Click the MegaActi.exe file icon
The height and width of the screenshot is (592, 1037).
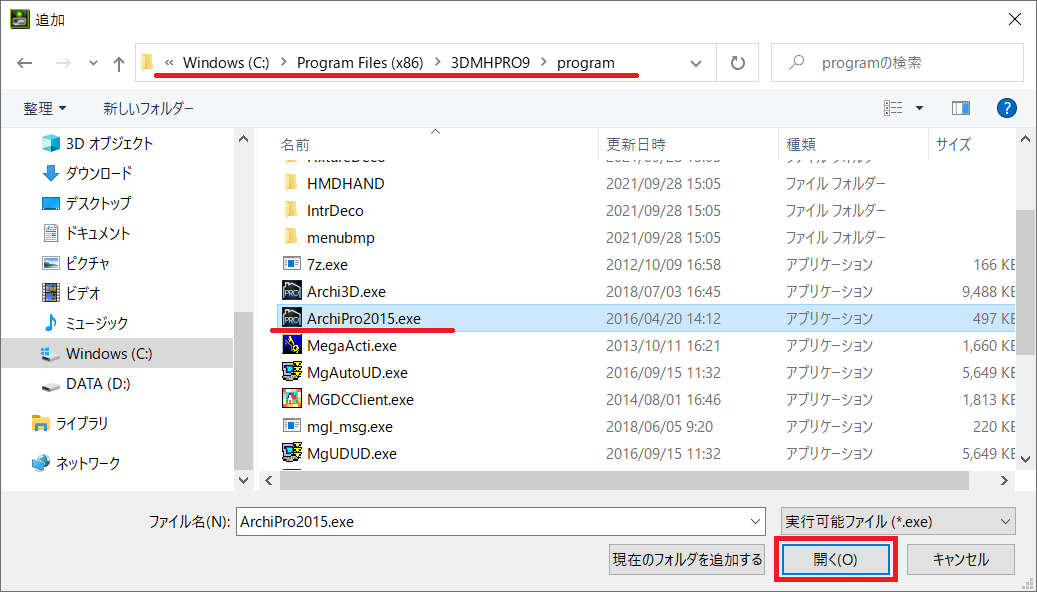(292, 345)
